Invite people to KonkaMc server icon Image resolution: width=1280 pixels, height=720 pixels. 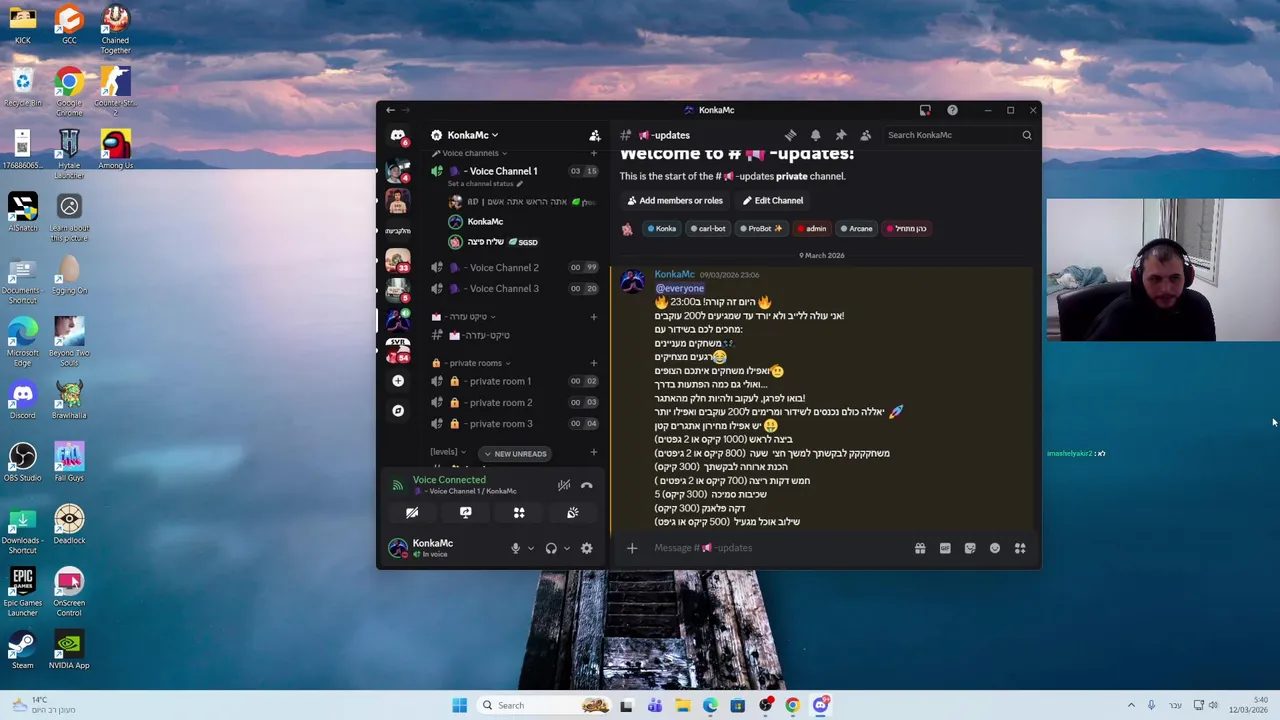595,135
